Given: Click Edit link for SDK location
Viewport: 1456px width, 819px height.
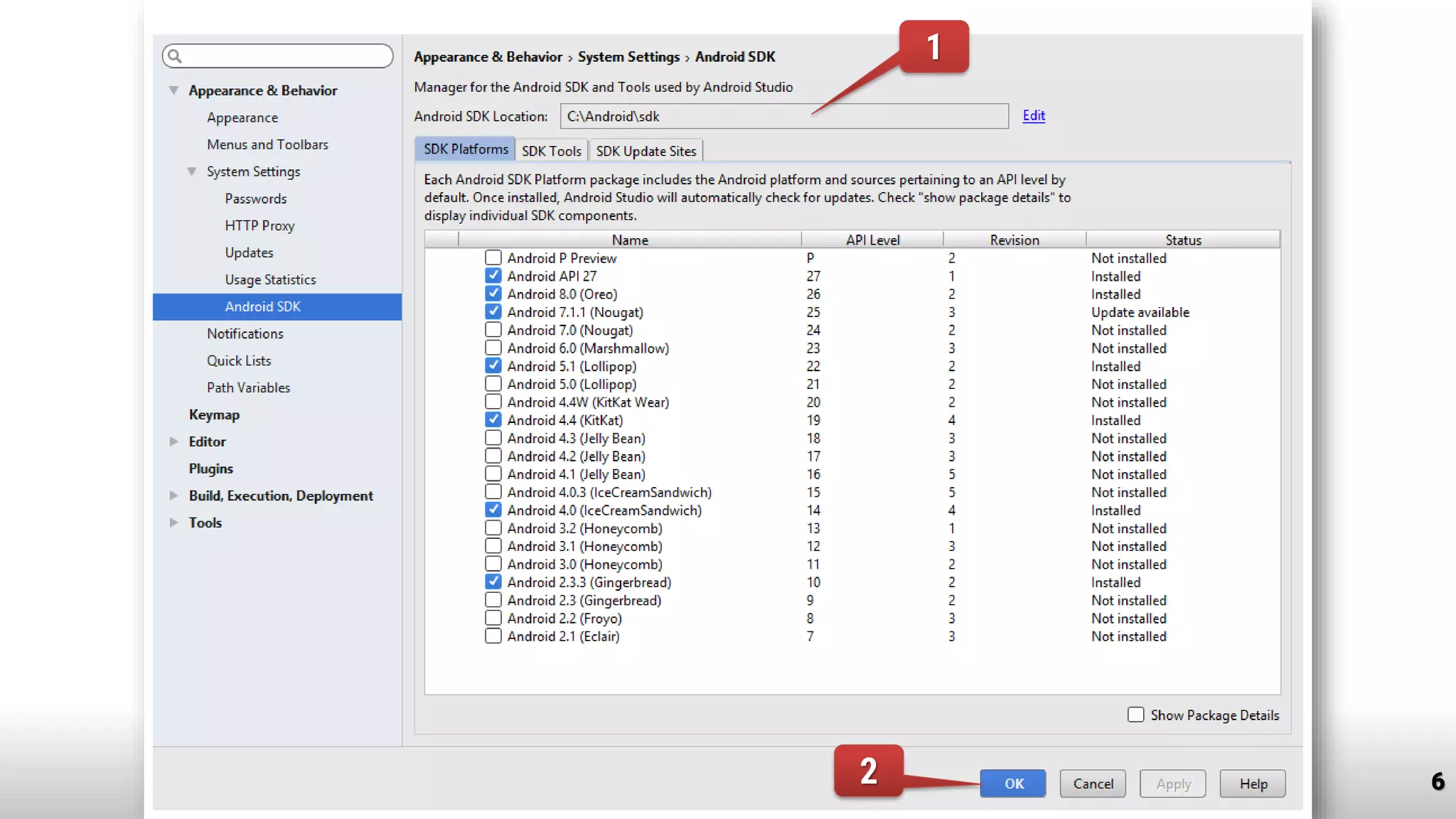Looking at the screenshot, I should click(1034, 115).
